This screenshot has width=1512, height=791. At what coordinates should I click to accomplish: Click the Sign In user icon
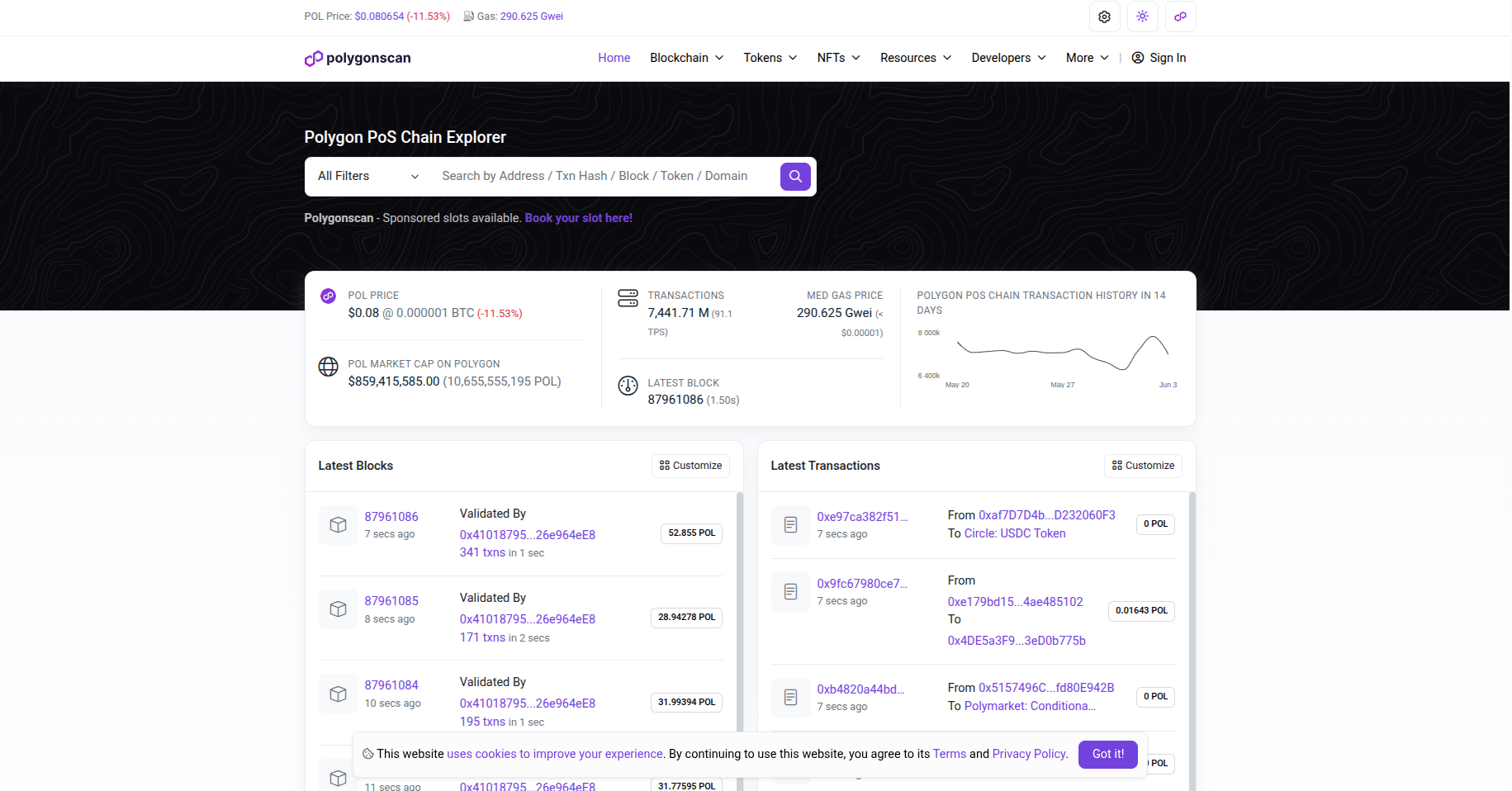click(1137, 58)
